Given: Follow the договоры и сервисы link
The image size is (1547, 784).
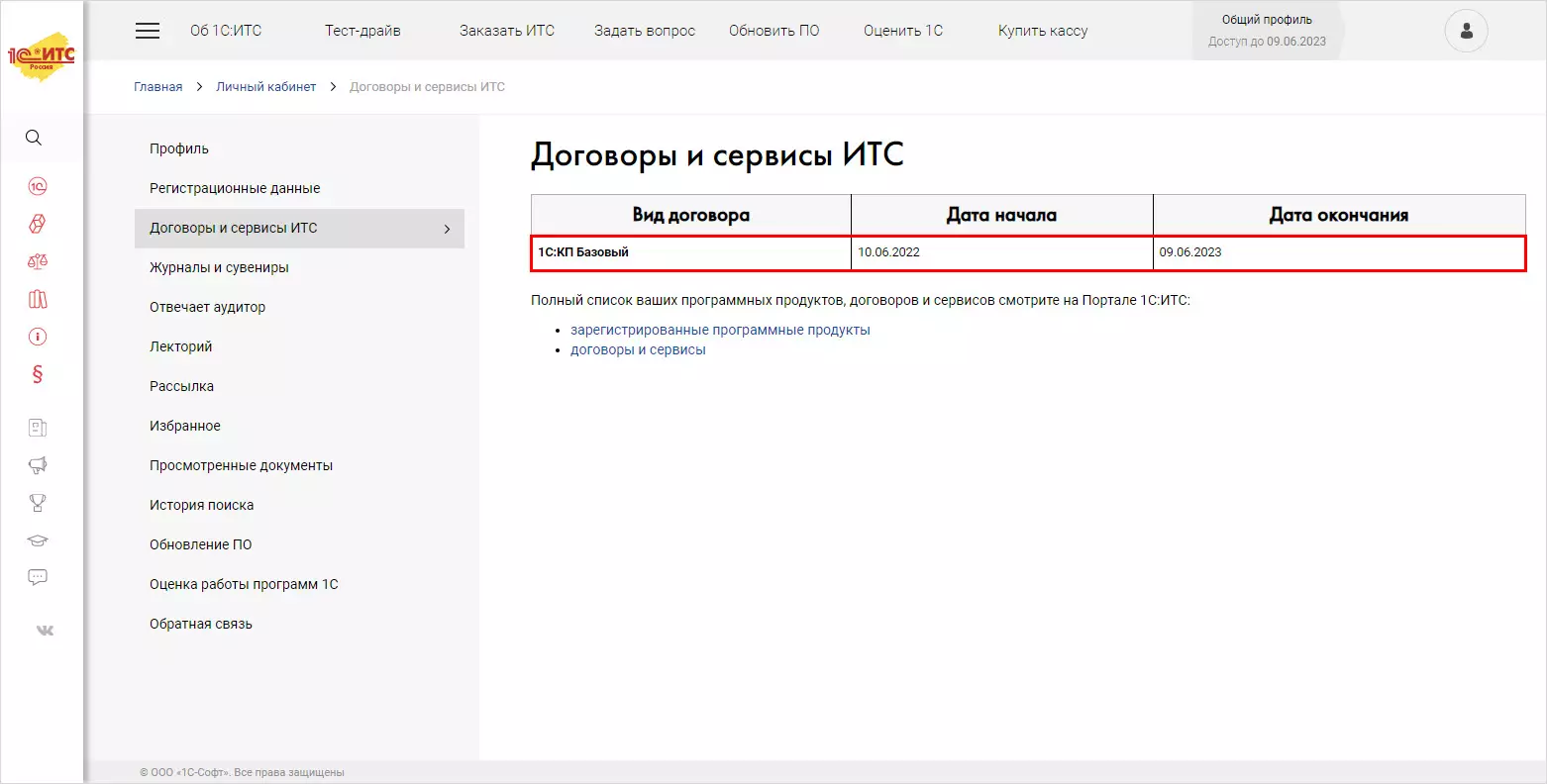Looking at the screenshot, I should tap(638, 349).
